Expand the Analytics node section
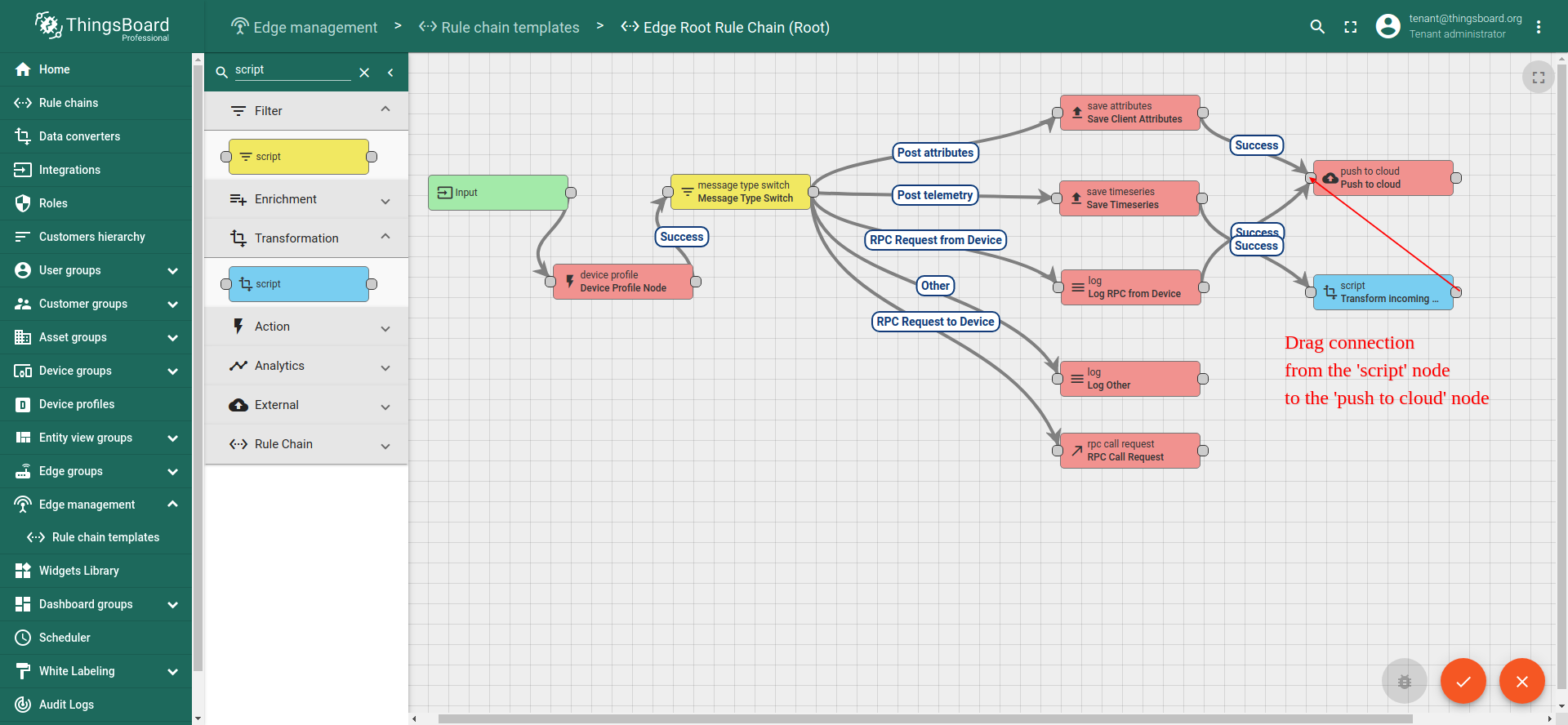This screenshot has height=725, width=1568. tap(306, 366)
